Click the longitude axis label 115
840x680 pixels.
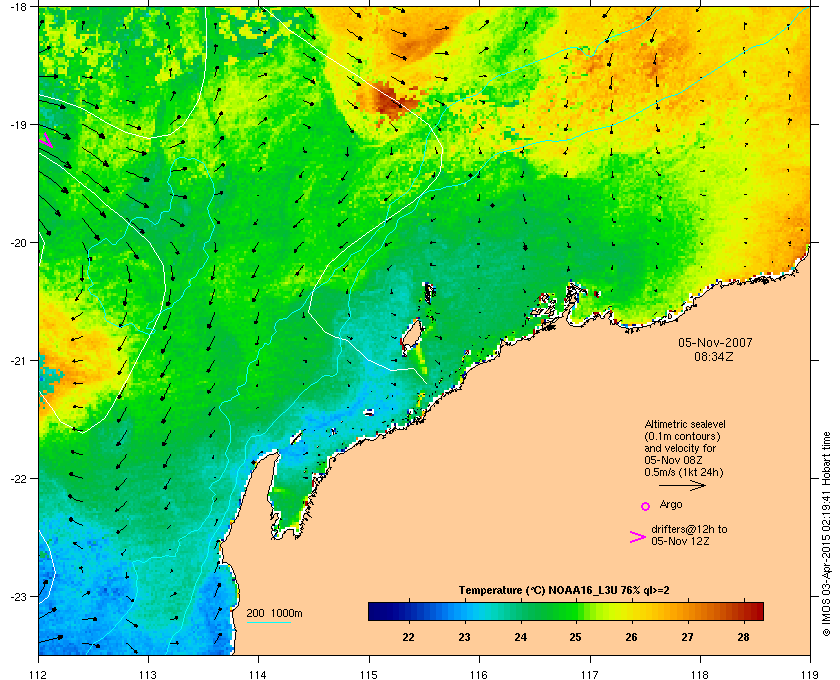369,674
